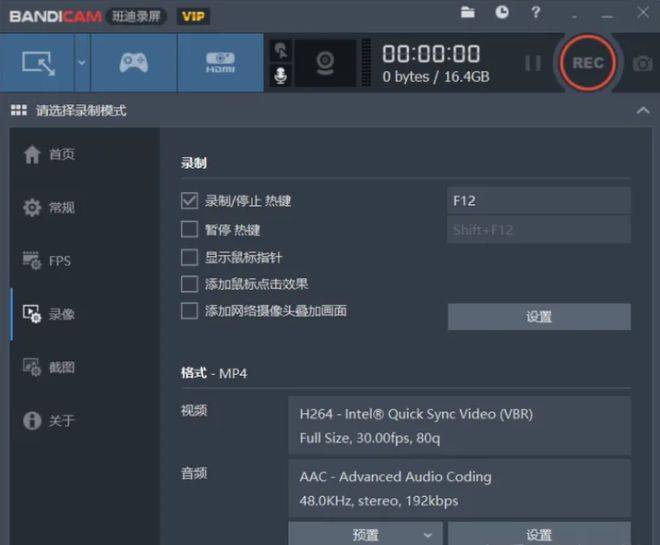Minimize the Bandicam window
Viewport: 660px width, 545px height.
(607, 15)
